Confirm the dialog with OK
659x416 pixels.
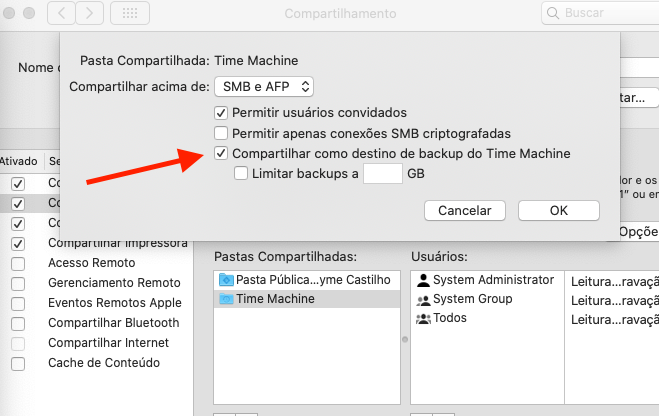coord(558,210)
